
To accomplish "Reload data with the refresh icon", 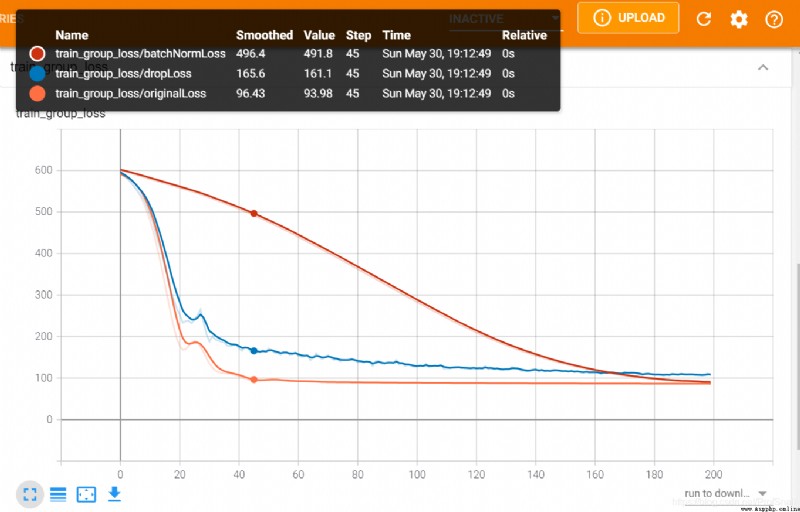I will pyautogui.click(x=704, y=19).
